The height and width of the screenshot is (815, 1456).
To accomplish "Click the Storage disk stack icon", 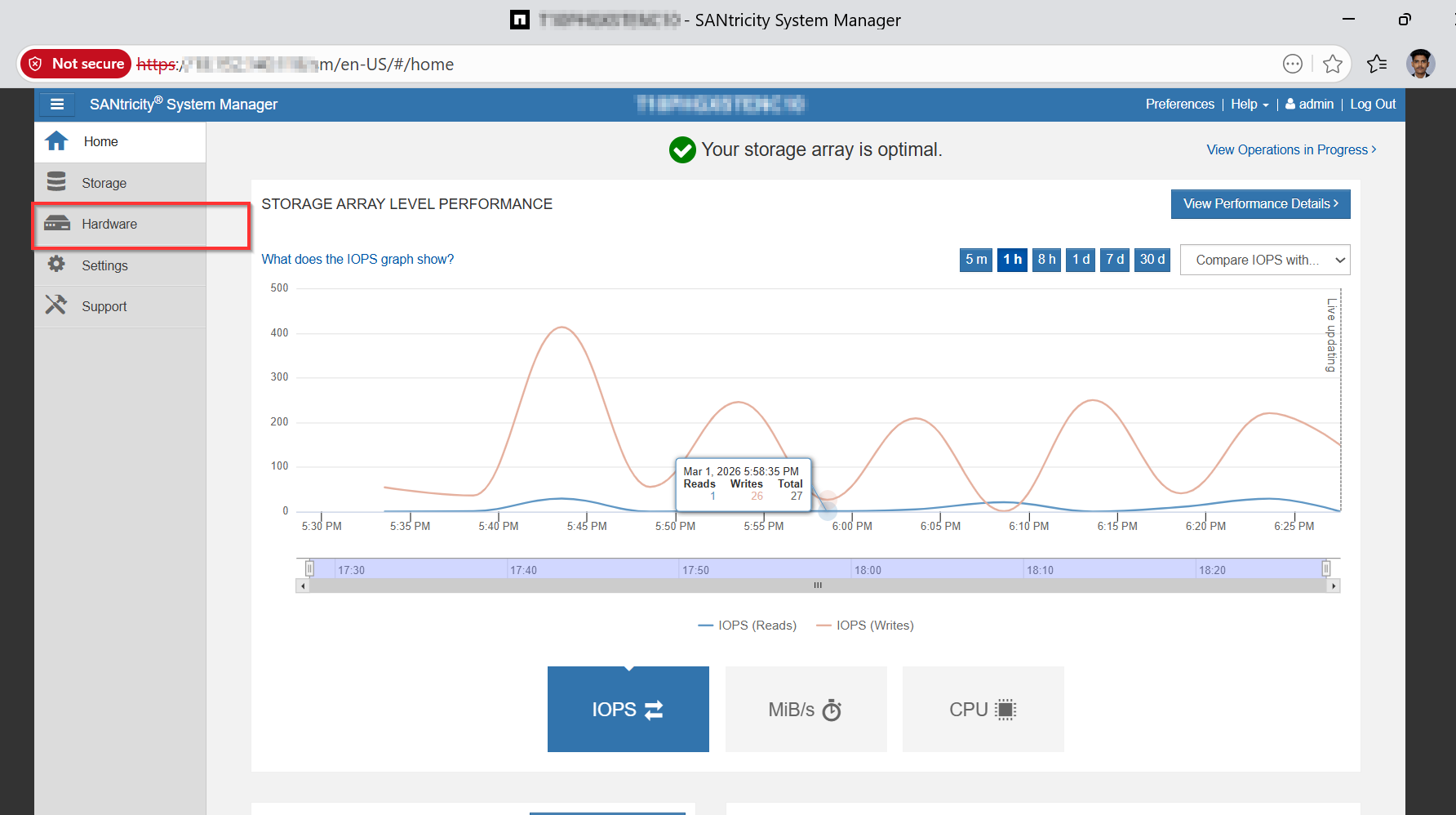I will [x=56, y=182].
